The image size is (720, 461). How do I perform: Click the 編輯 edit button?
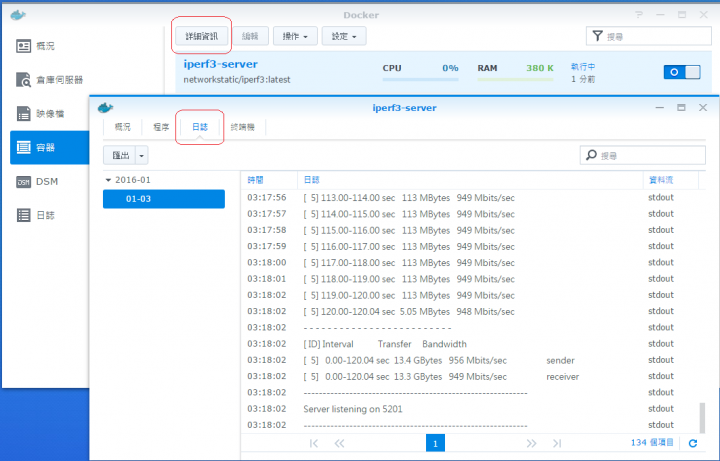250,36
